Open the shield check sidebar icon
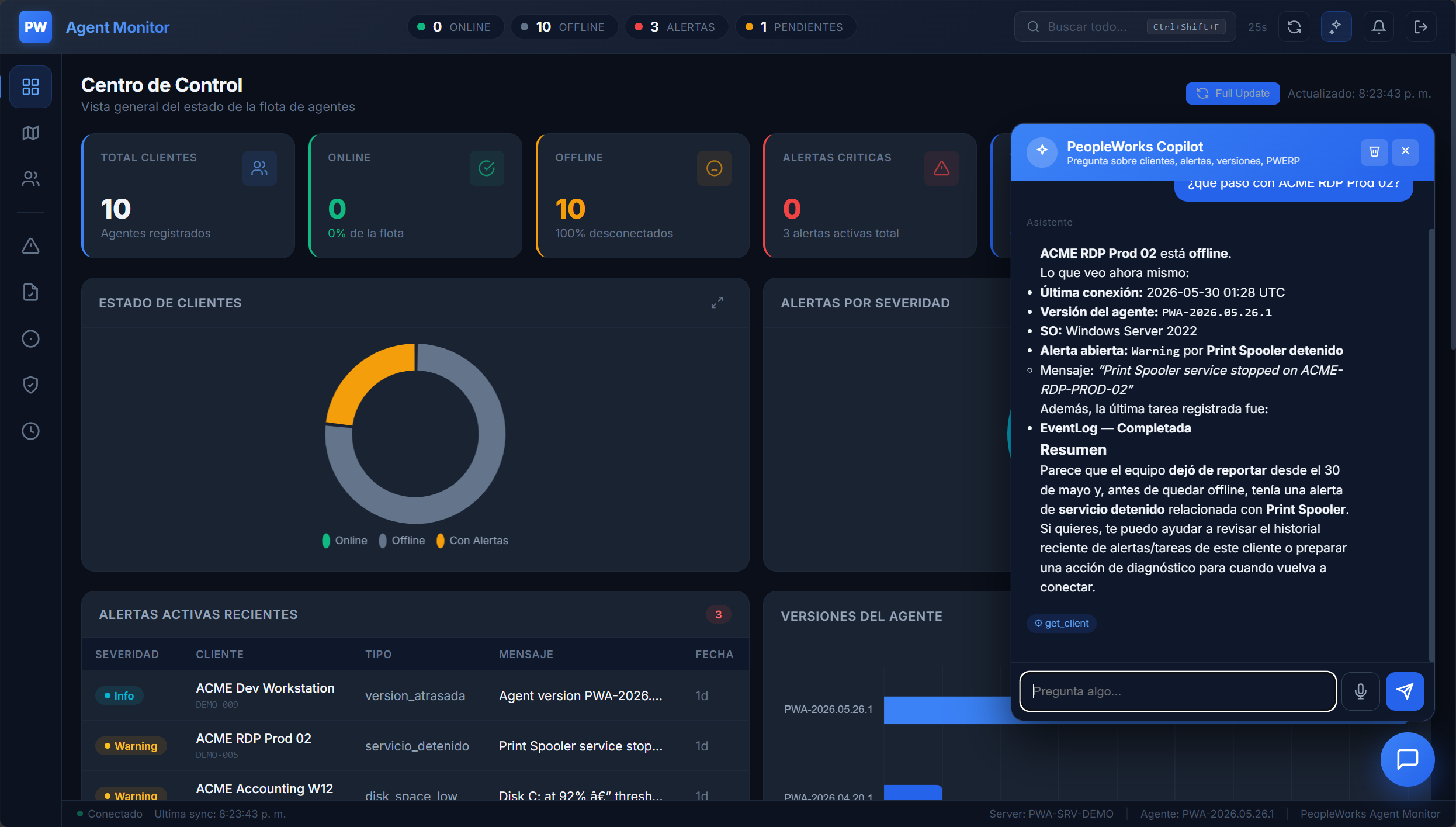1456x827 pixels. click(x=30, y=385)
